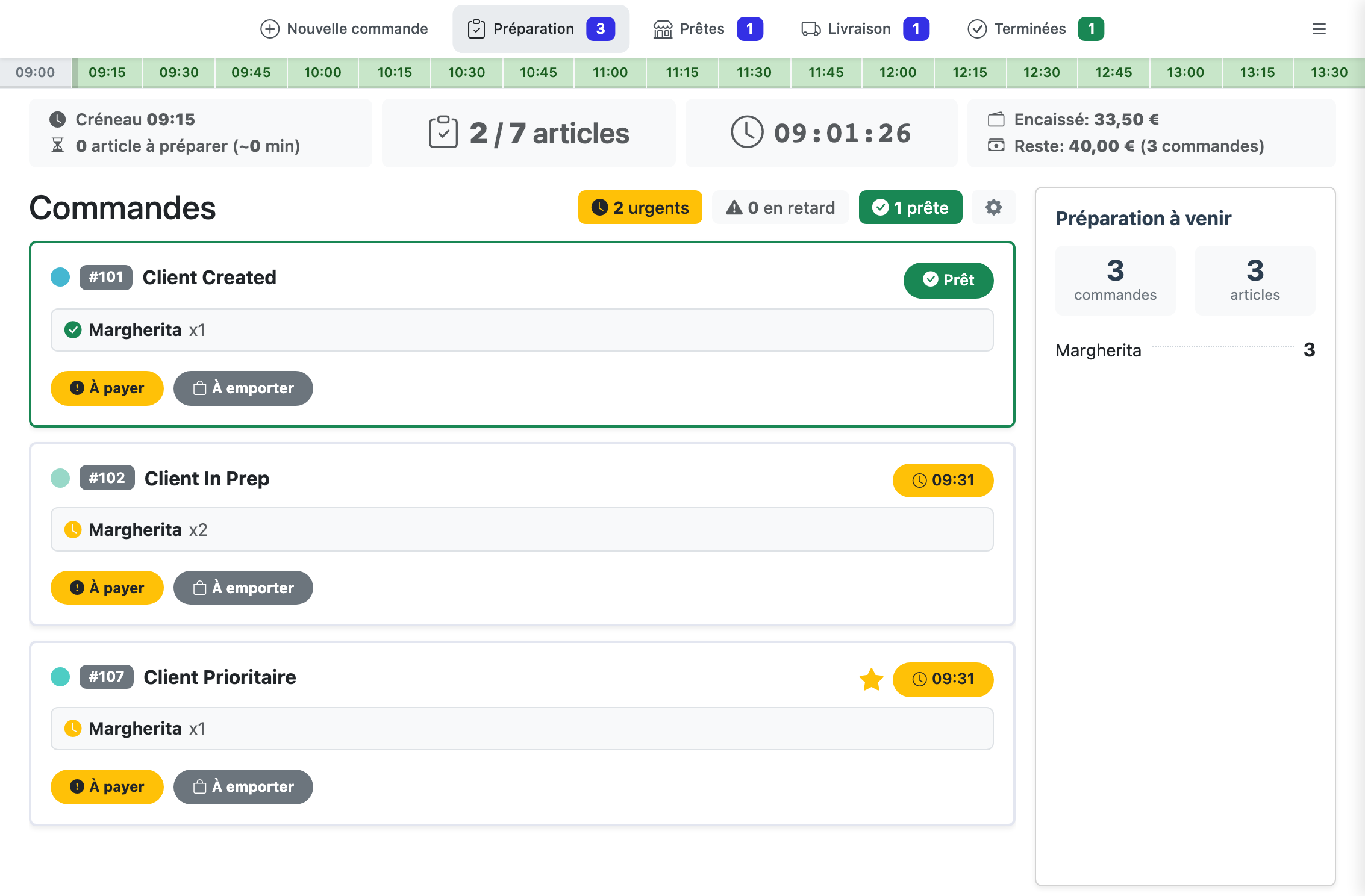Switch to the Terminées tab

coord(1035,29)
